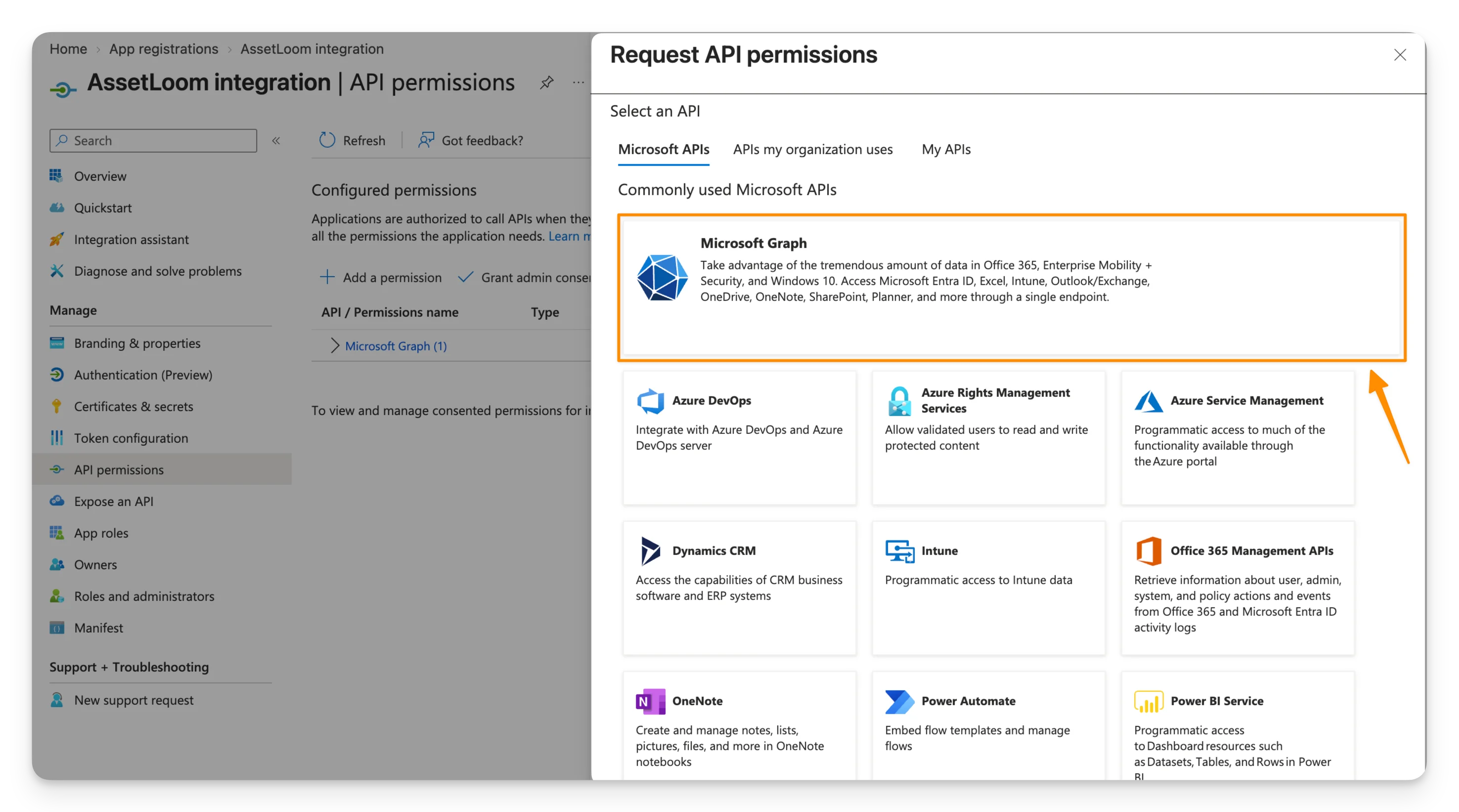This screenshot has width=1459, height=812.
Task: Click the Dynamics CRM icon
Action: pos(650,551)
